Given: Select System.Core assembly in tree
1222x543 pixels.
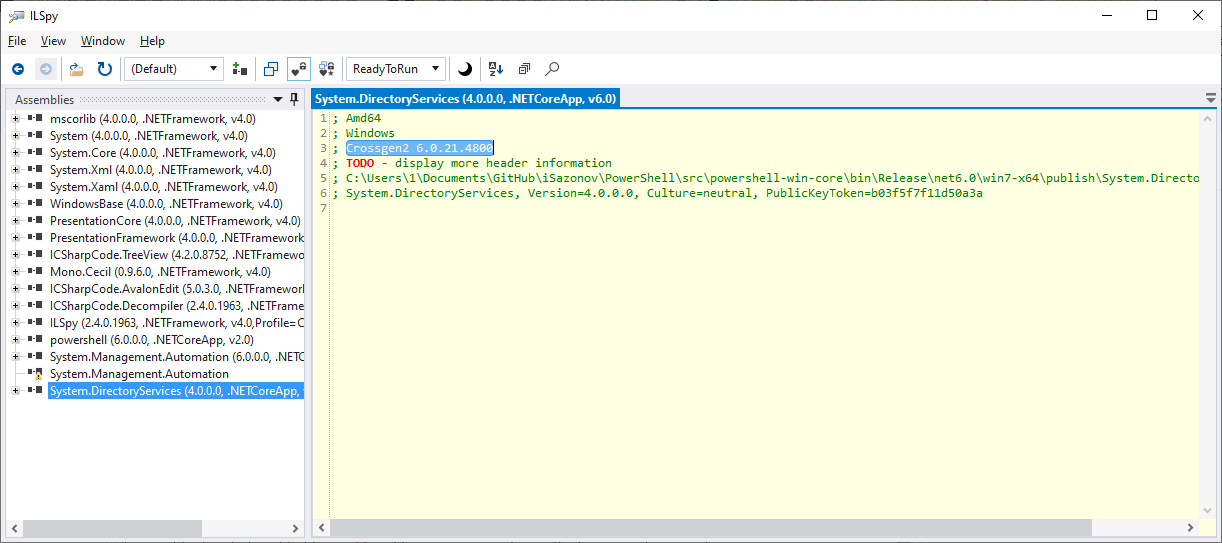Looking at the screenshot, I should [x=163, y=153].
